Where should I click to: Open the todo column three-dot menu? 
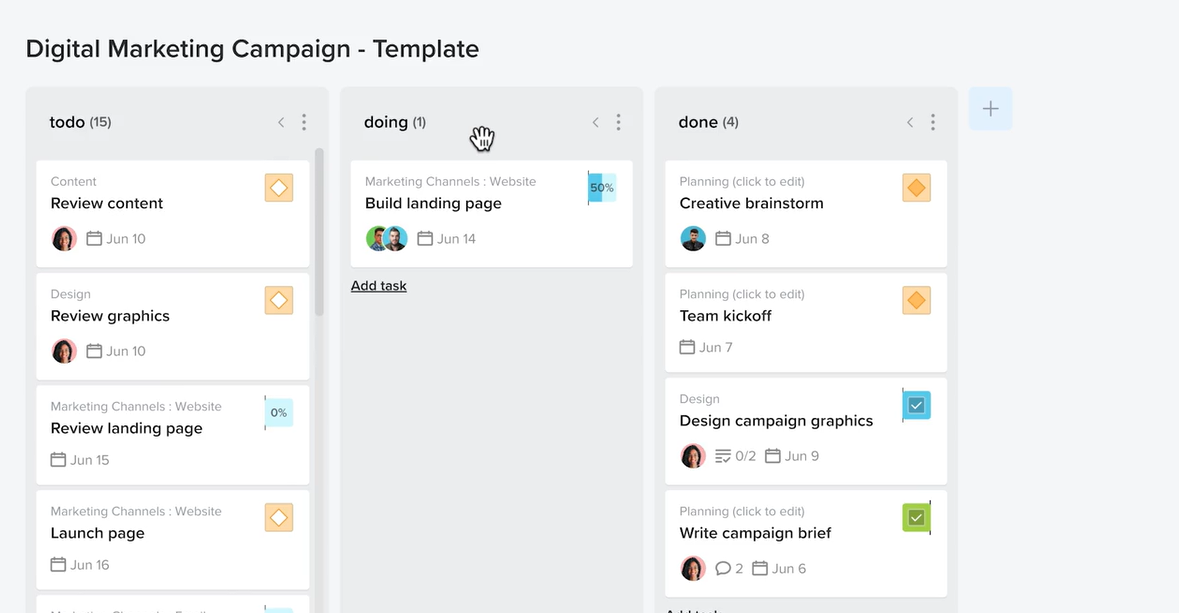coord(304,122)
